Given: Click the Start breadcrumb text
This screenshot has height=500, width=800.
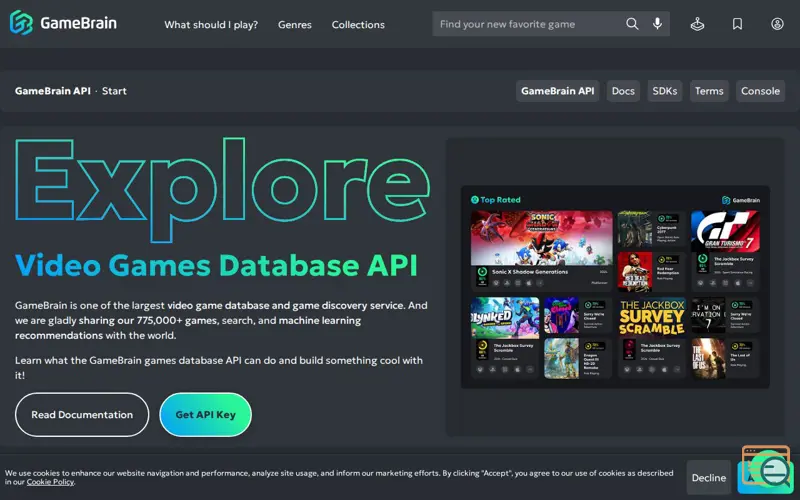Looking at the screenshot, I should [114, 91].
